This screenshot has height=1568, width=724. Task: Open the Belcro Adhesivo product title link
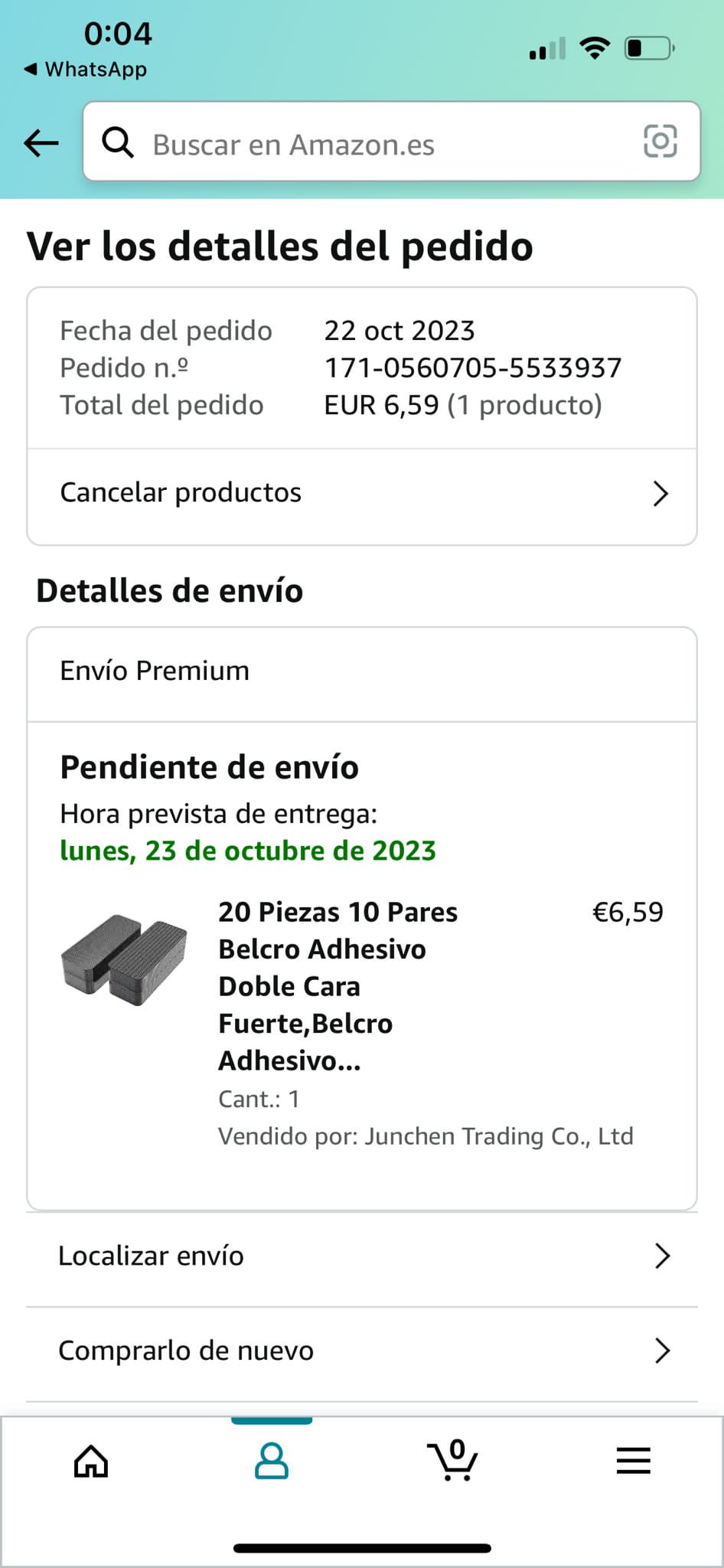[x=338, y=986]
